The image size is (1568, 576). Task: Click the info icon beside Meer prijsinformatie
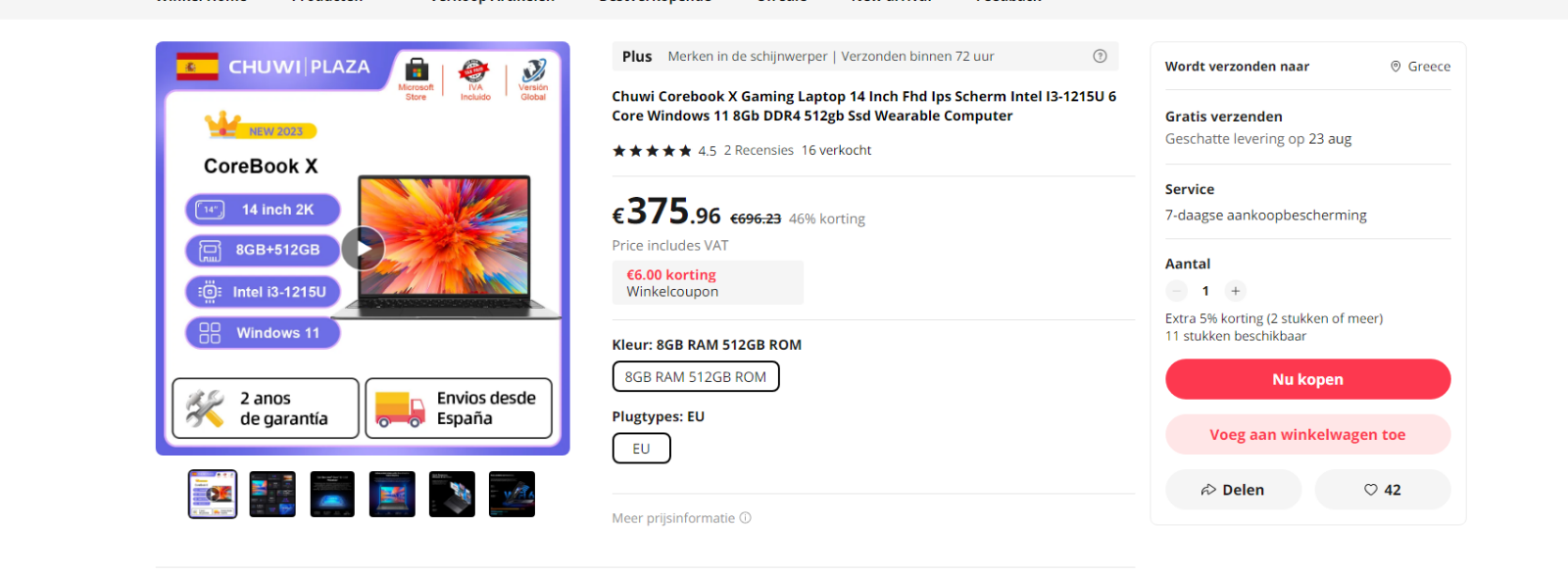point(746,518)
